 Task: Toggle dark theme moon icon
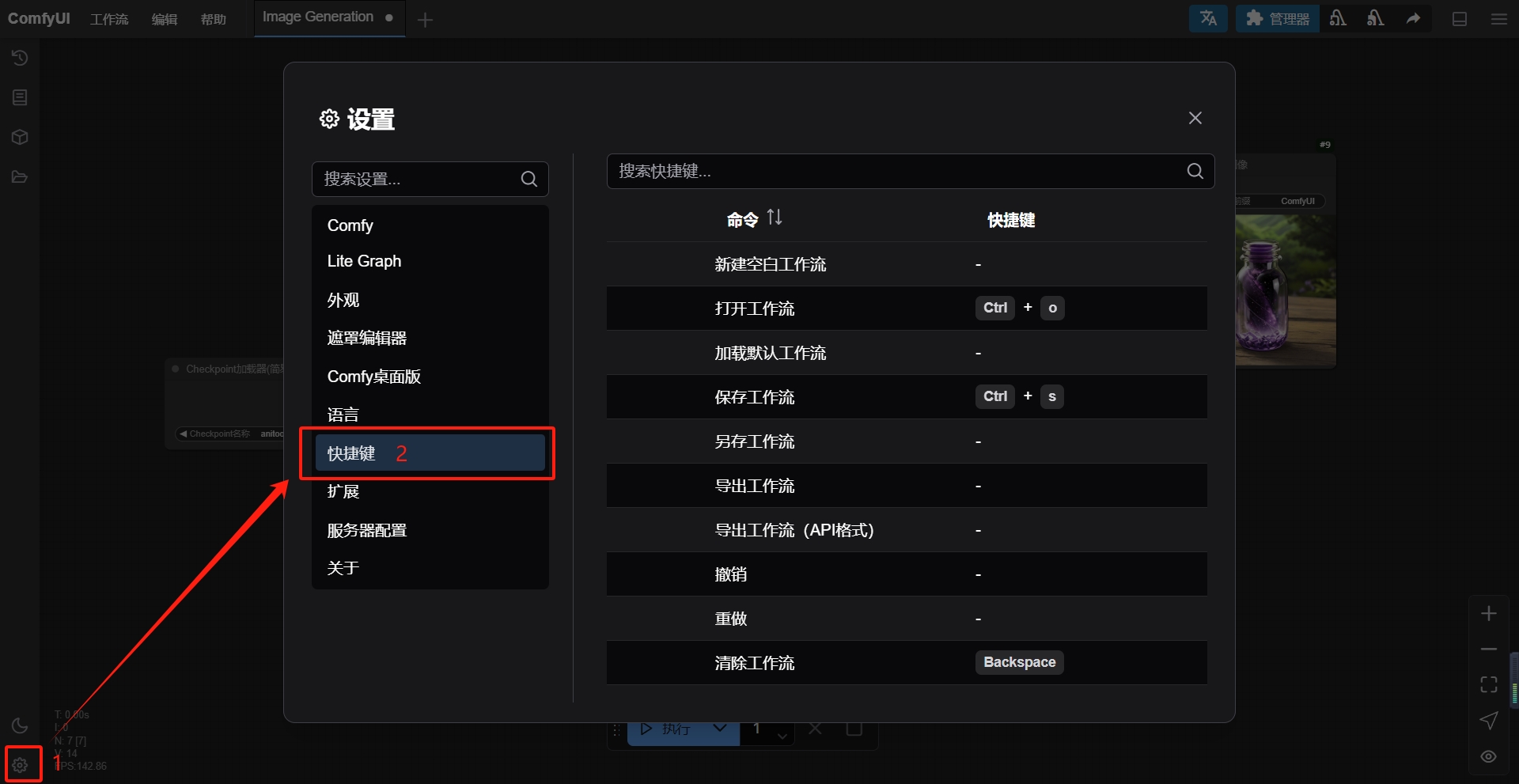20,725
